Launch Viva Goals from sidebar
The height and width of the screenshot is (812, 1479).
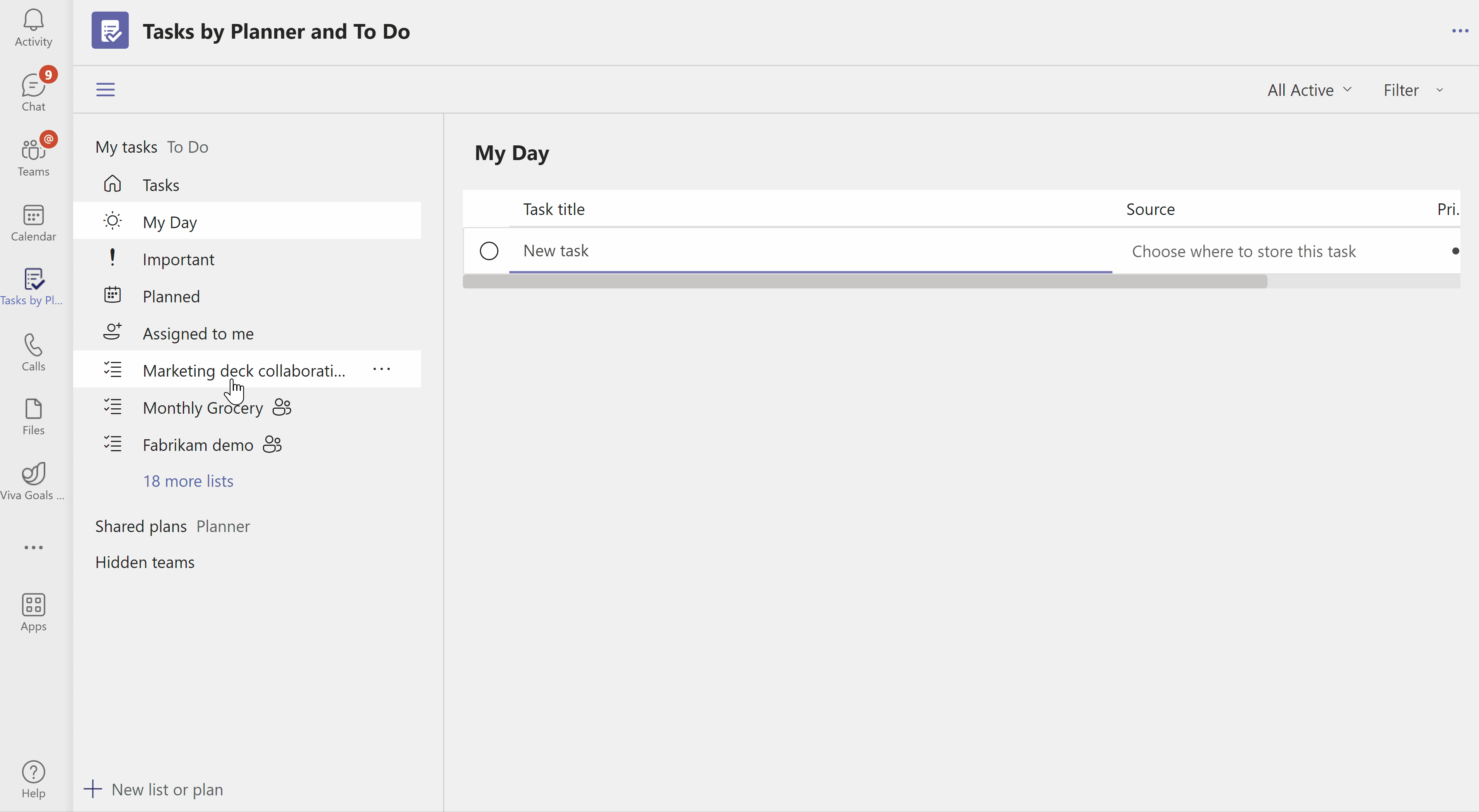(33, 481)
